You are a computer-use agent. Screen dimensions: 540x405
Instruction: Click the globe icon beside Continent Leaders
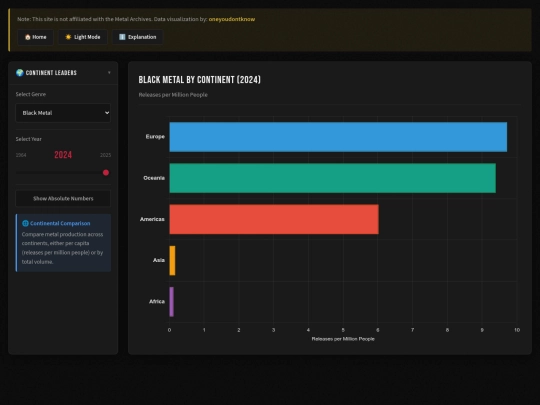[x=20, y=73]
